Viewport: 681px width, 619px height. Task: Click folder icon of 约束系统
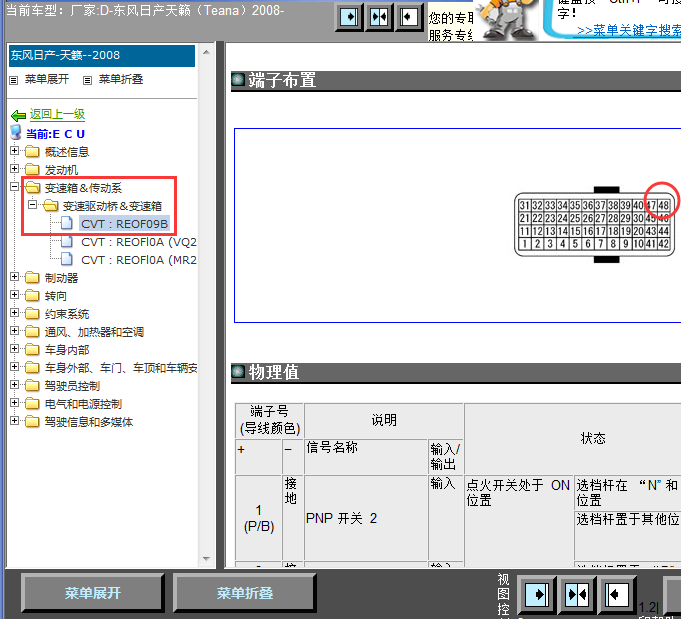point(32,314)
